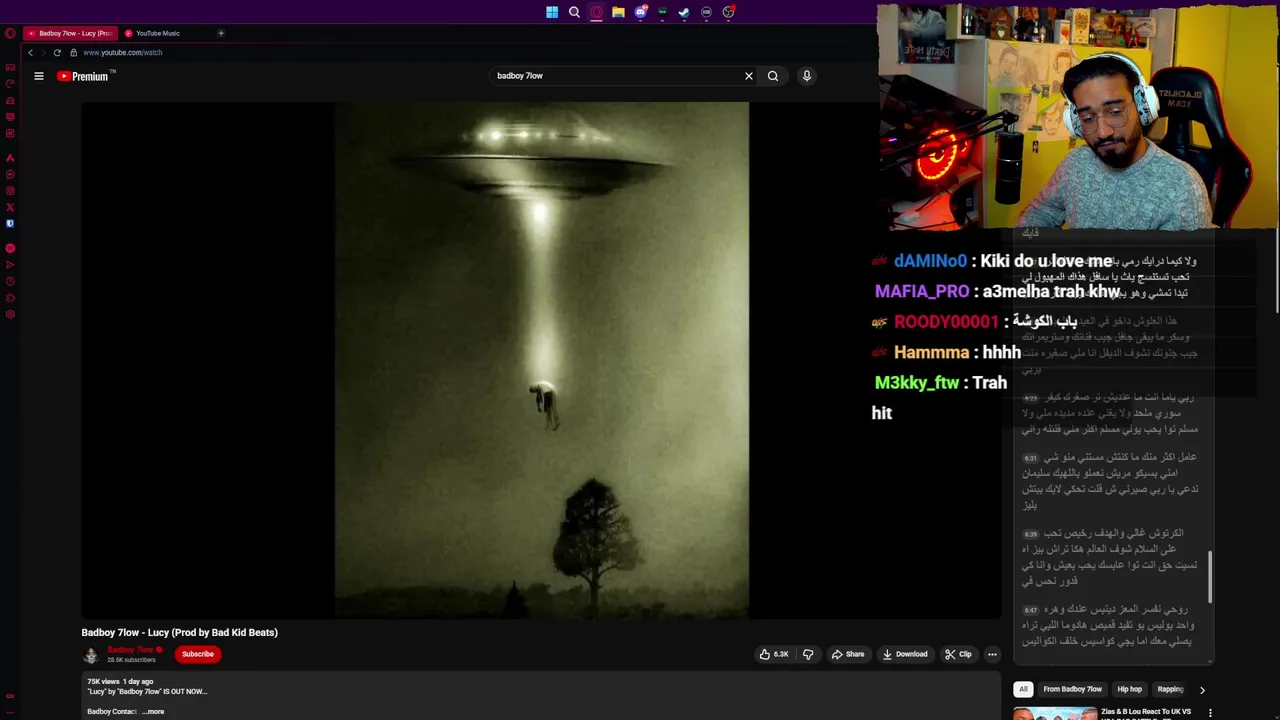Like the video (6.3K)

[x=774, y=654]
